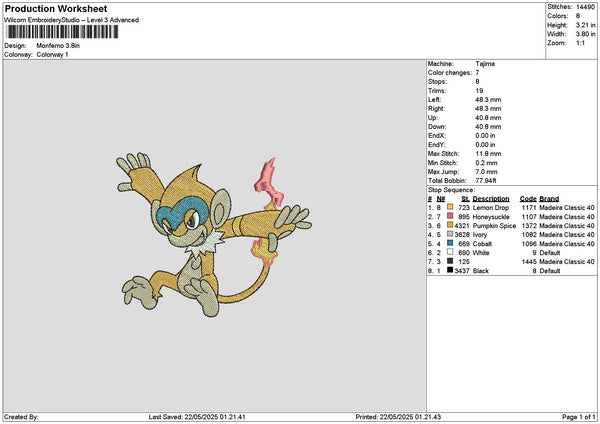Image resolution: width=600 pixels, height=424 pixels.
Task: Click the Width value '3.80 in'
Action: (x=585, y=34)
